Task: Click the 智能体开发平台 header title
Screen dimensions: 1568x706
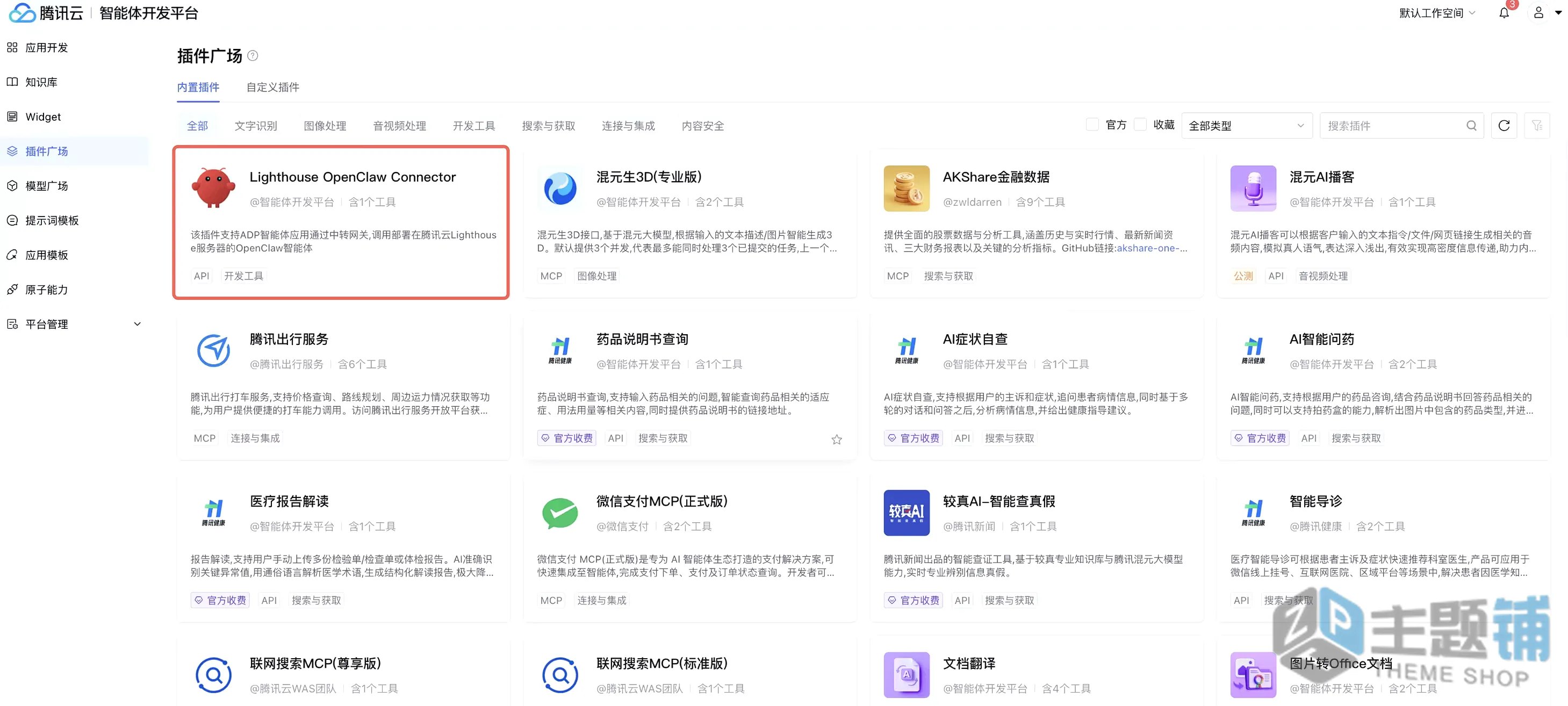Action: pos(148,13)
